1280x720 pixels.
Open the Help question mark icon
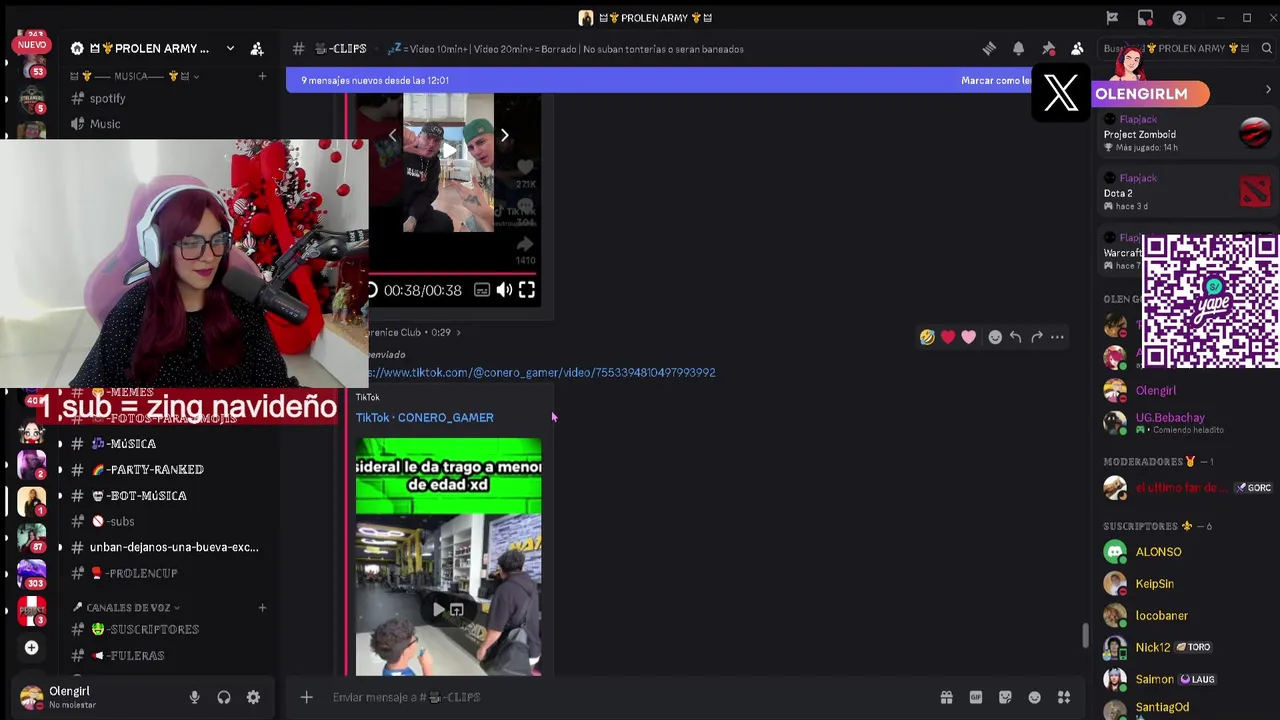[1179, 18]
